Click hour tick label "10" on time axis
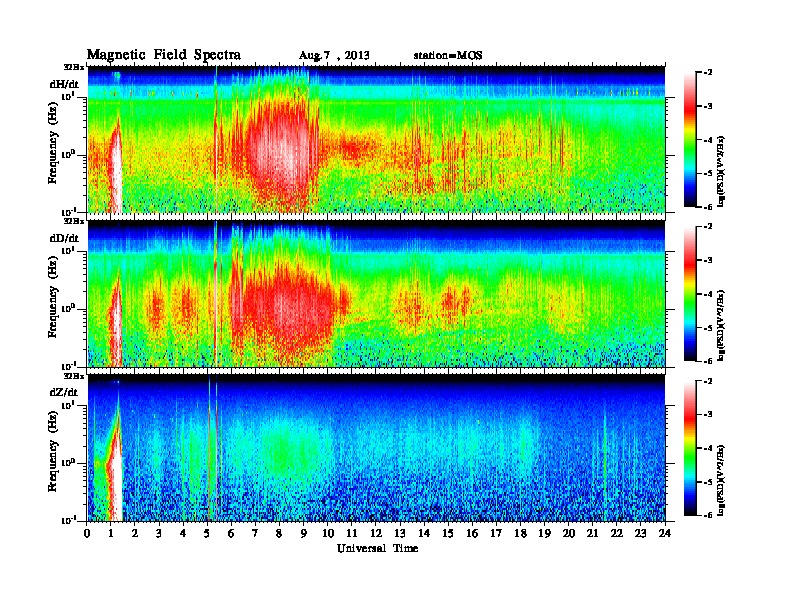792x612 pixels. 327,533
